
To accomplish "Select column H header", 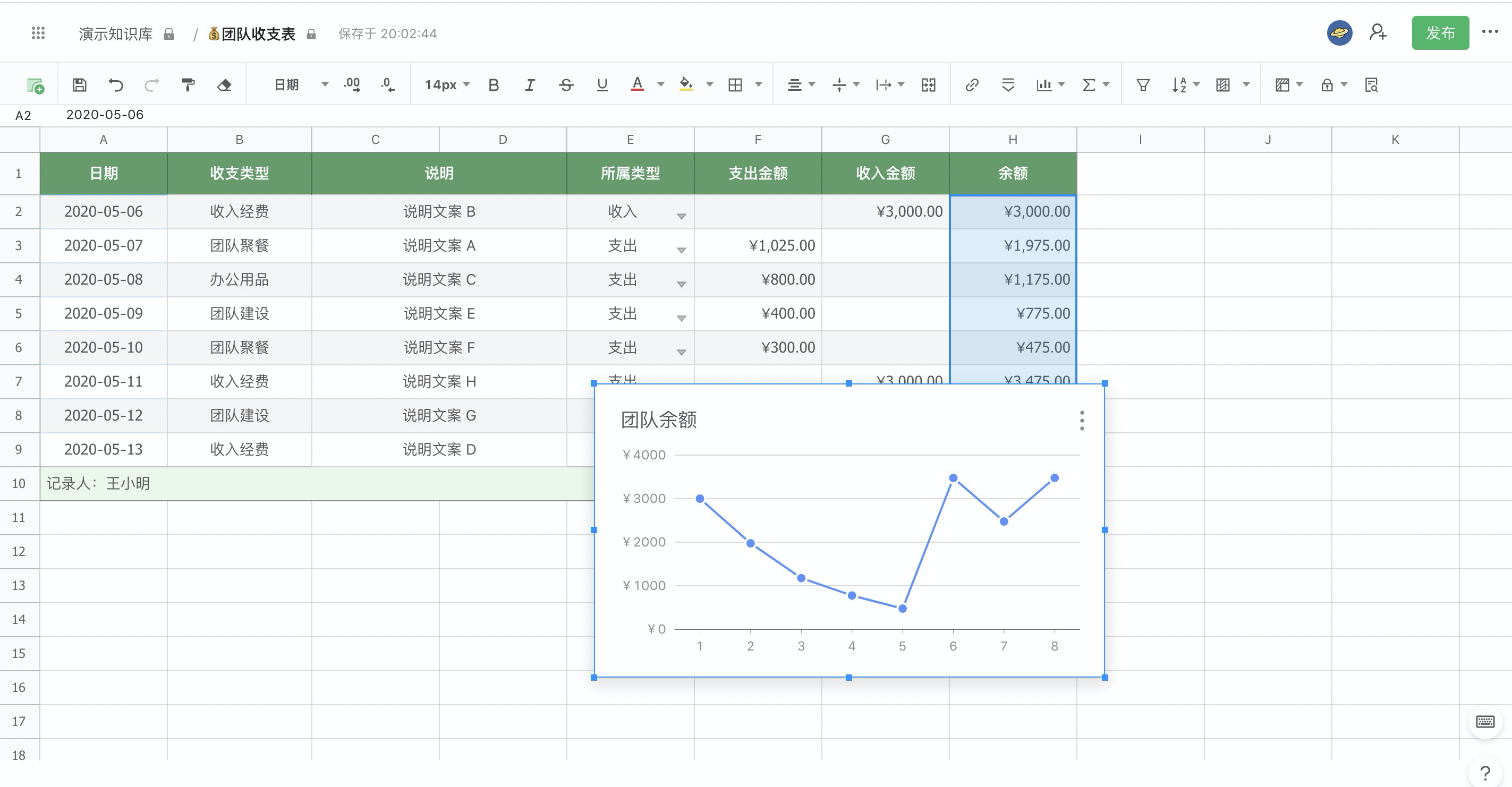I will click(1013, 140).
